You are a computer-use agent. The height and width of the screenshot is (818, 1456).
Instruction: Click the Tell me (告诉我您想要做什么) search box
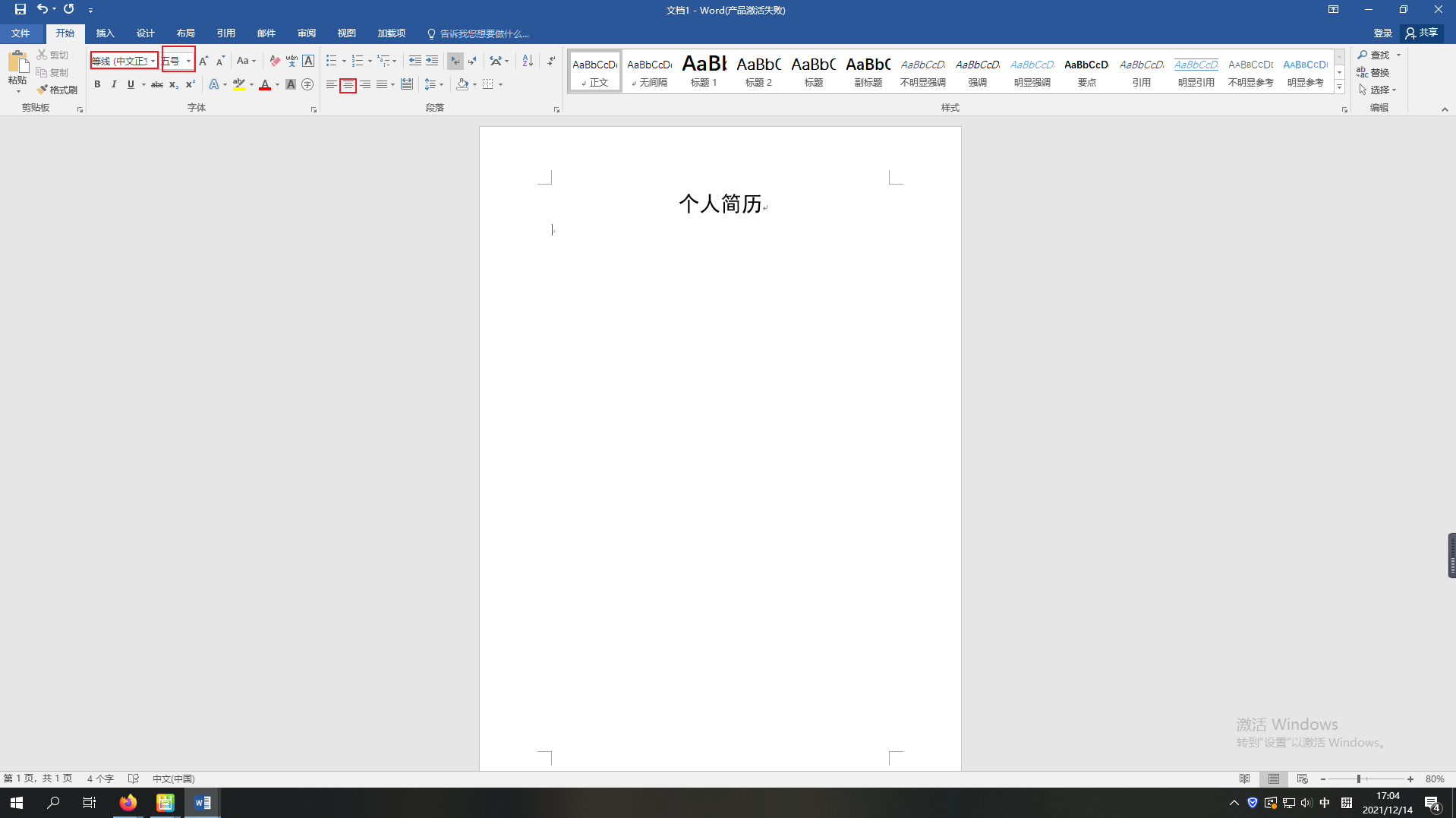(478, 33)
